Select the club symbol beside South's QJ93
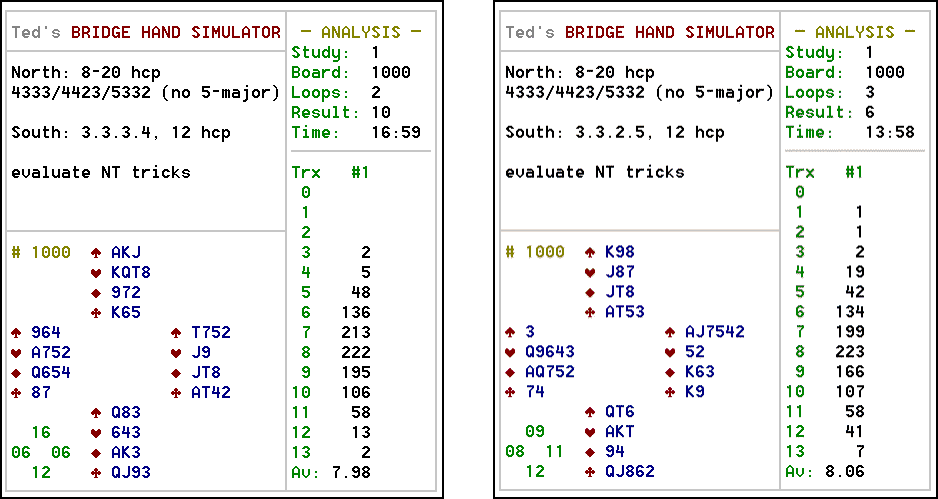 (x=96, y=472)
